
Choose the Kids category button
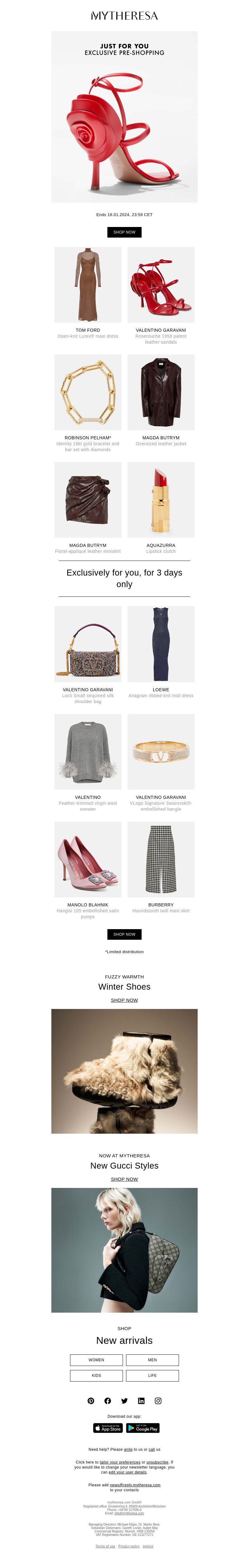(96, 1376)
